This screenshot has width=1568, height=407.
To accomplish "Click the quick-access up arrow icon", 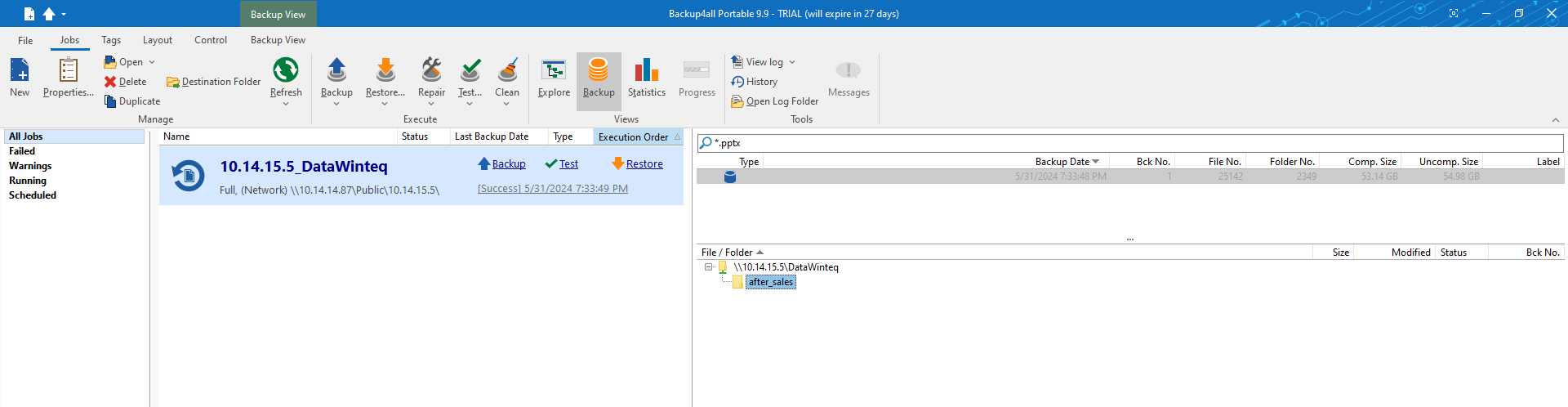I will point(49,14).
